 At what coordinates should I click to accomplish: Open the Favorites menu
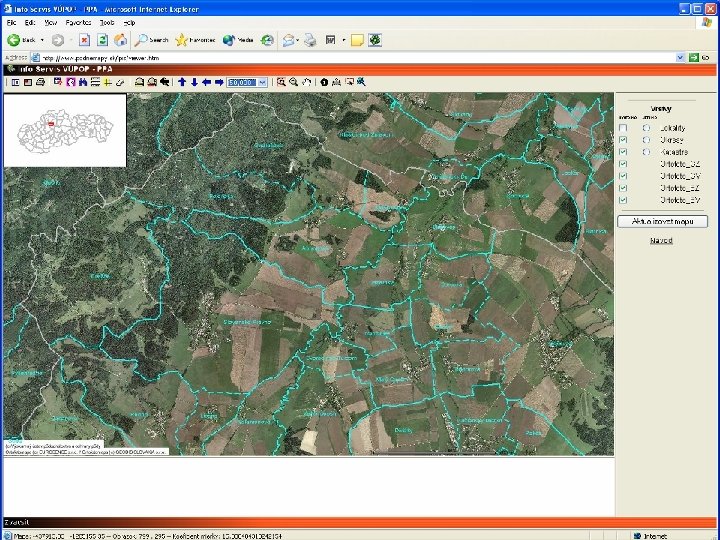click(x=78, y=22)
